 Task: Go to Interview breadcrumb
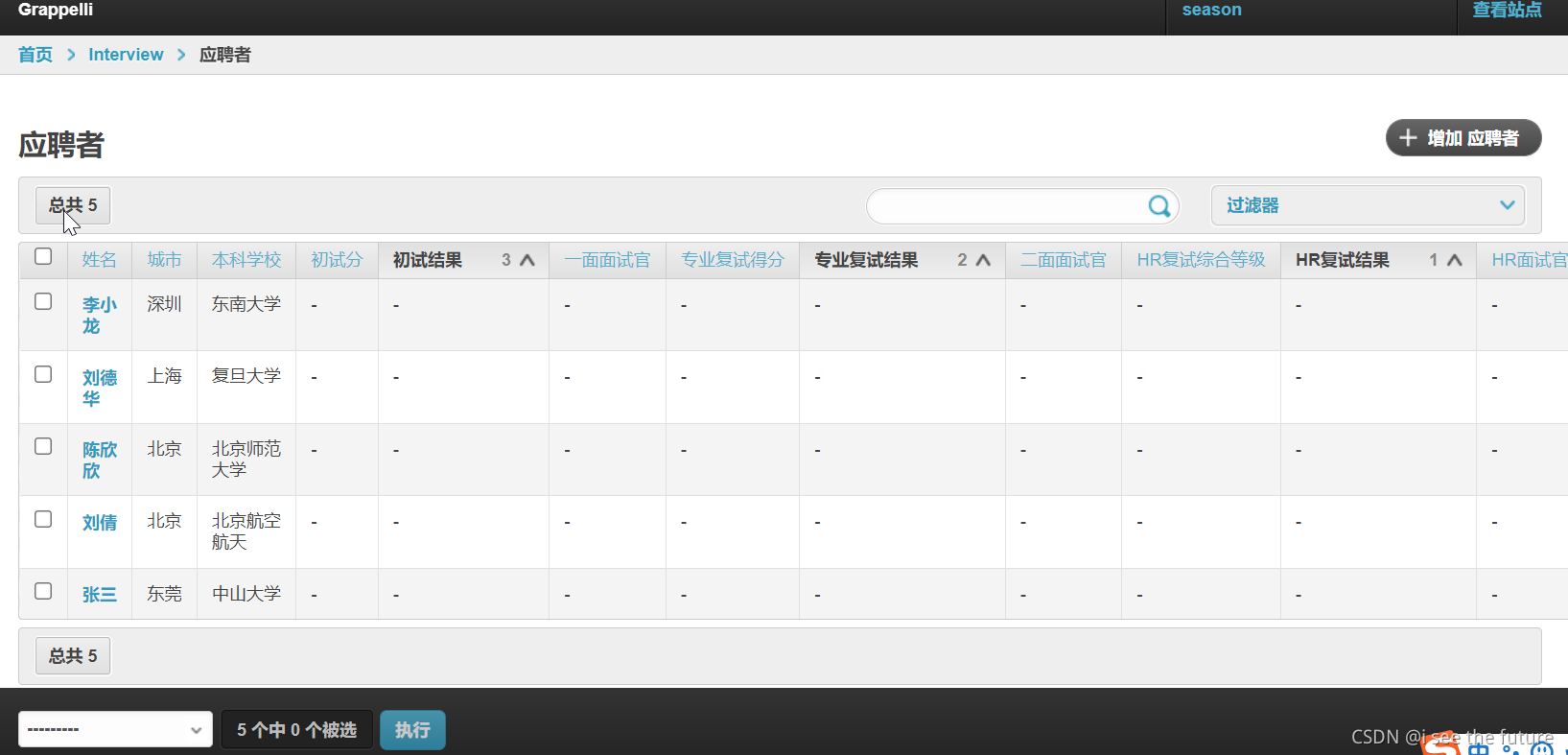(x=126, y=55)
